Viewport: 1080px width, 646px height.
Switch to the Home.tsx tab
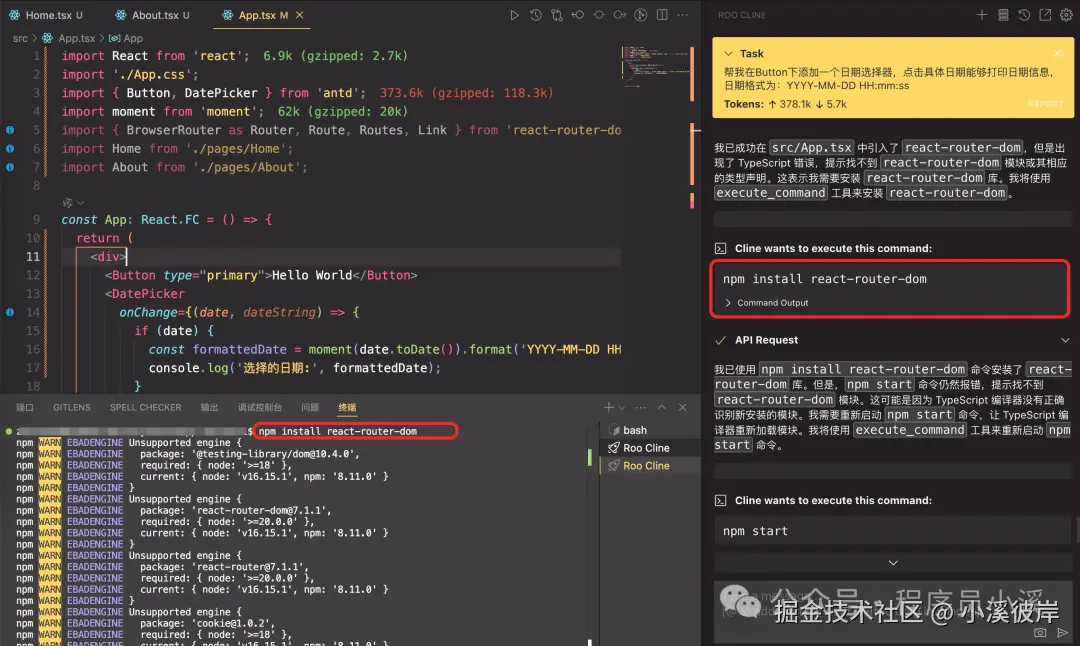(47, 15)
